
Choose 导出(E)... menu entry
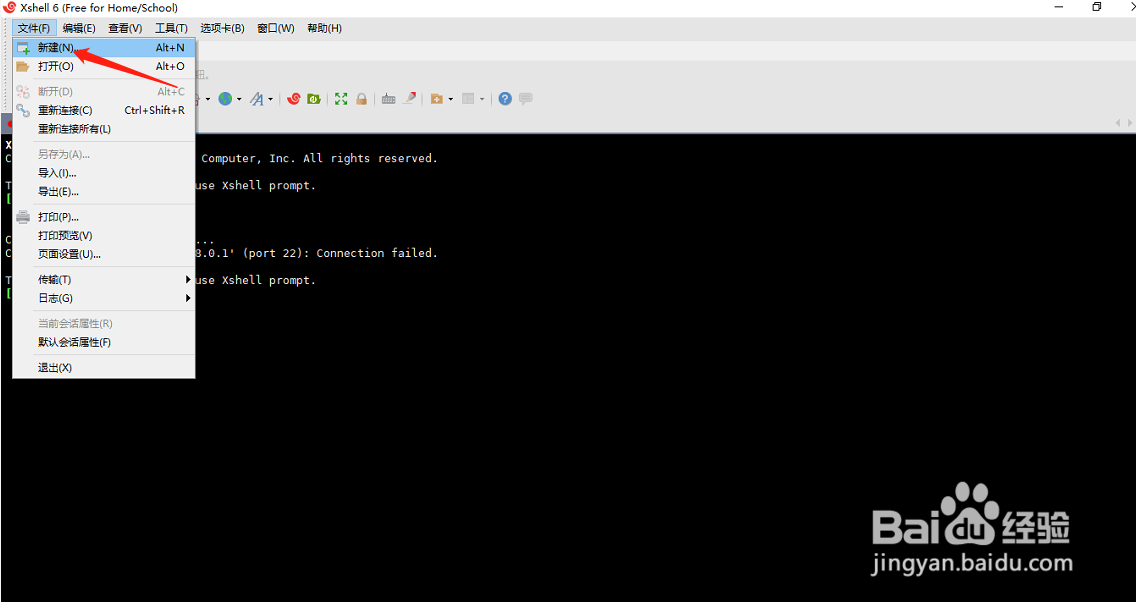pos(104,192)
